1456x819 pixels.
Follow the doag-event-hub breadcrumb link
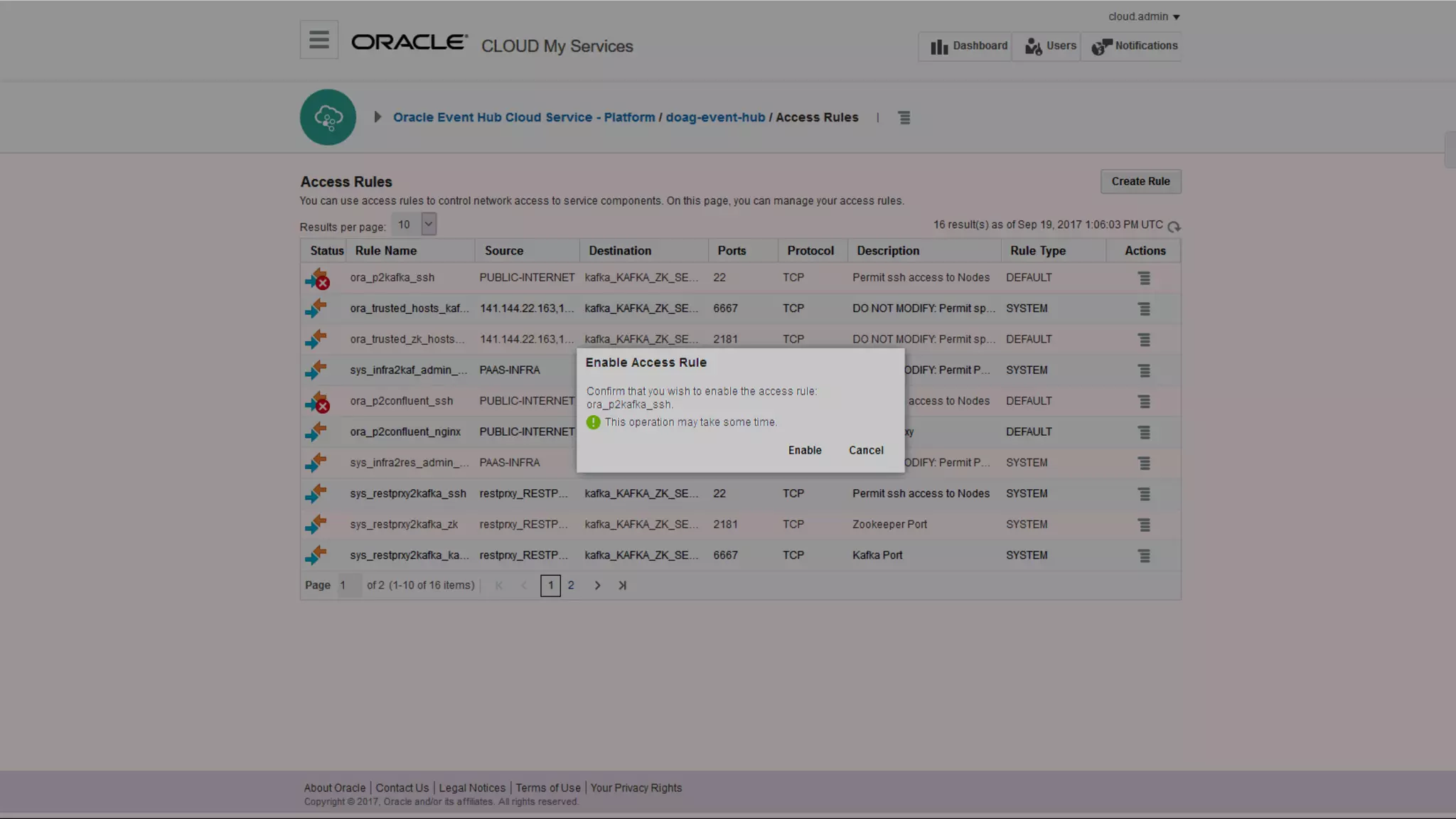(714, 117)
